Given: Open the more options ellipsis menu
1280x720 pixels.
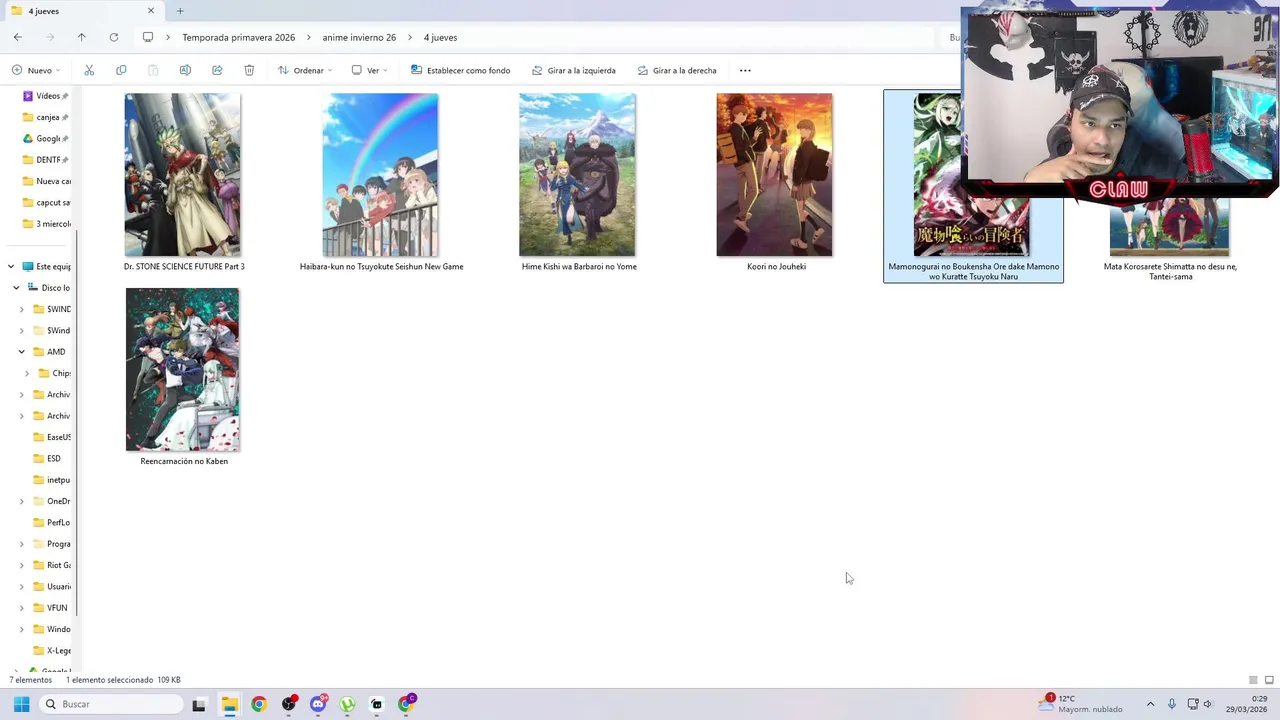Looking at the screenshot, I should click(x=745, y=70).
